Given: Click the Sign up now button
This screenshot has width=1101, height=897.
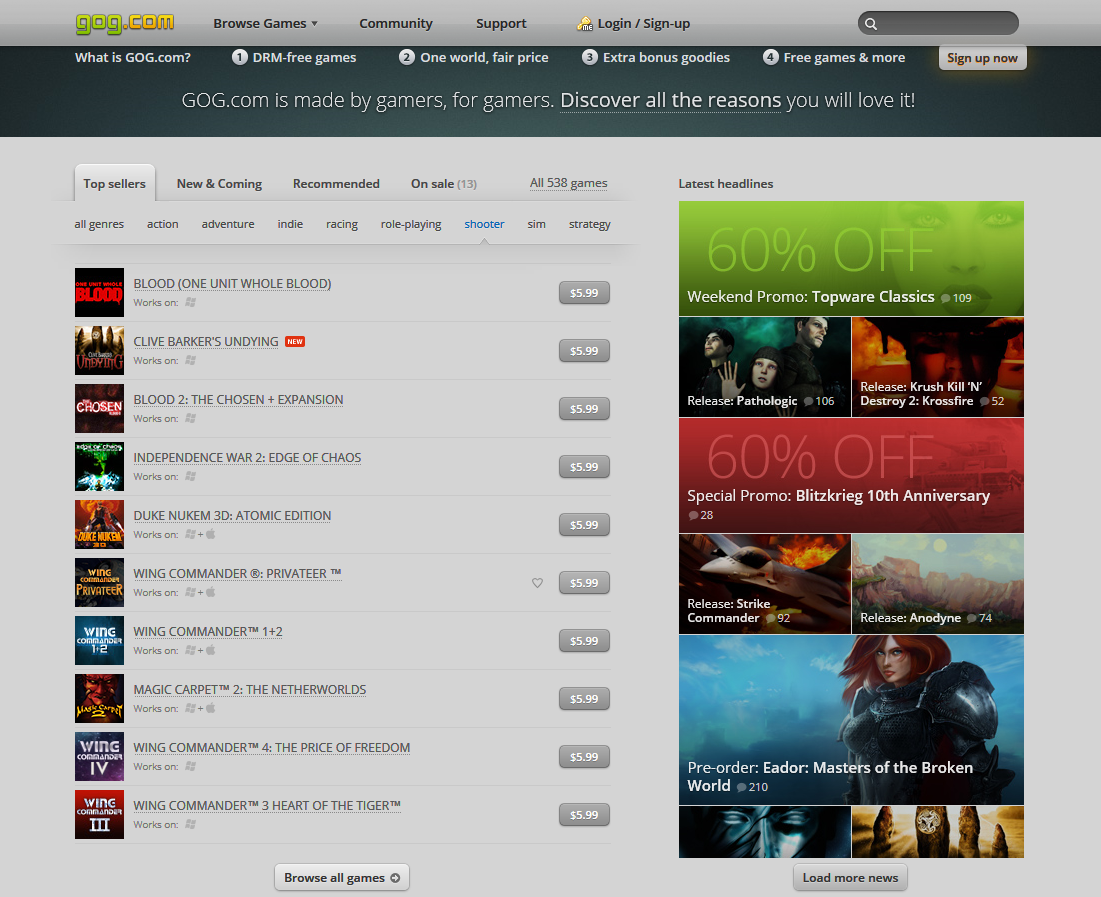Looking at the screenshot, I should [x=982, y=58].
